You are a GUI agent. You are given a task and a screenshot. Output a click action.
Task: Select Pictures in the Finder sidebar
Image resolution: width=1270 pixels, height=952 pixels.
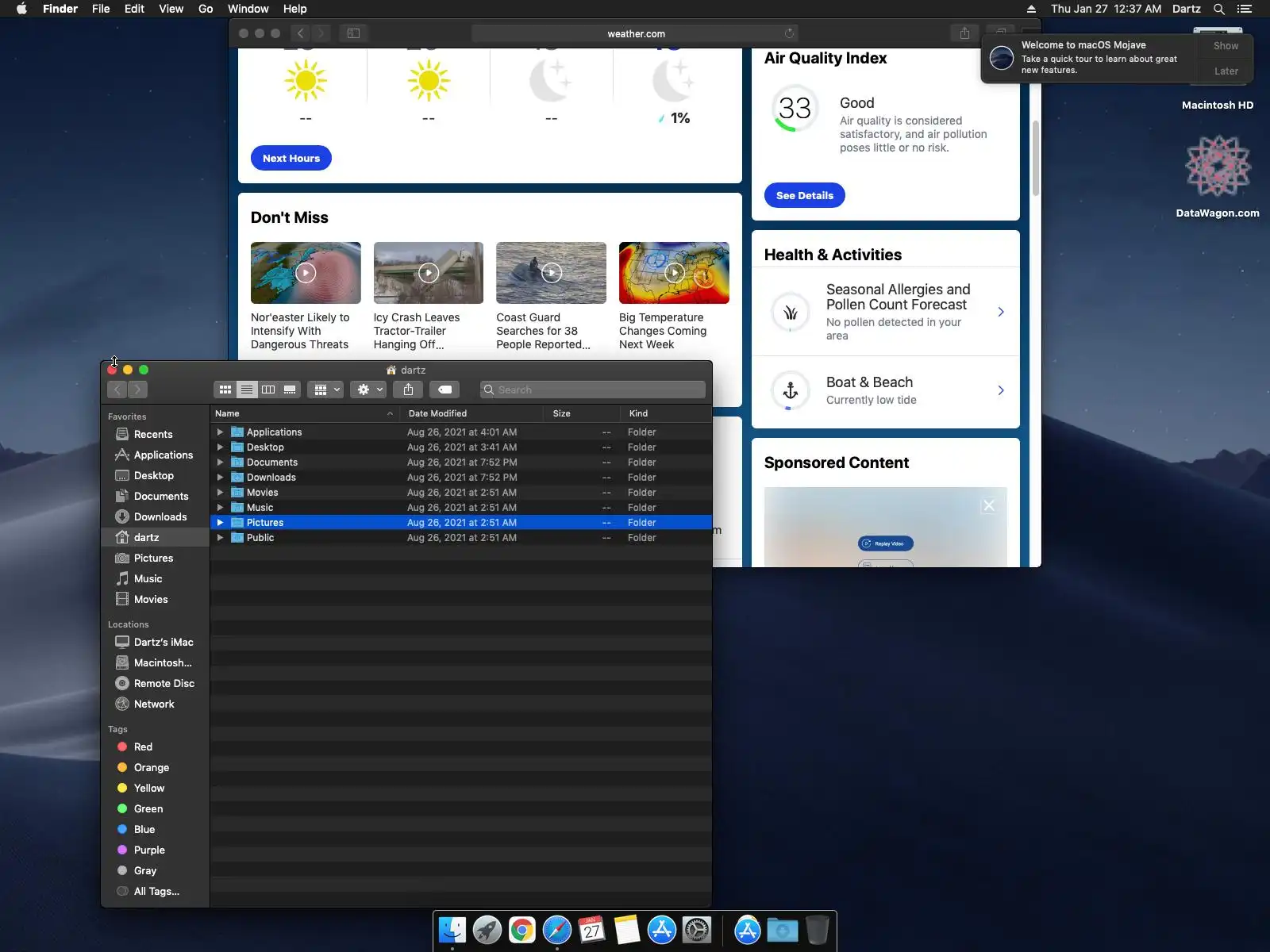tap(155, 558)
